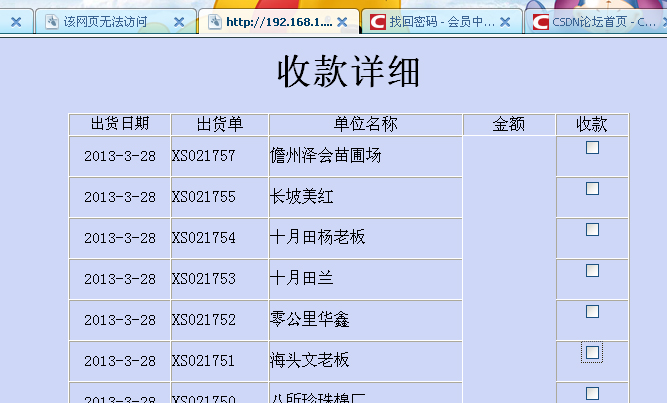Select order number XS021754
Screen dimensions: 667x403
pyautogui.click(x=203, y=237)
